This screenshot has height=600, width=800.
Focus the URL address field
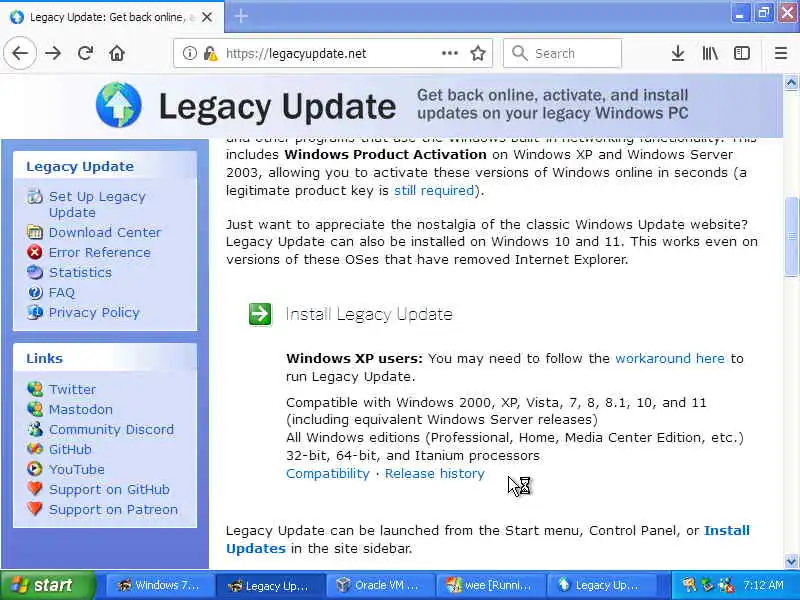coord(333,53)
